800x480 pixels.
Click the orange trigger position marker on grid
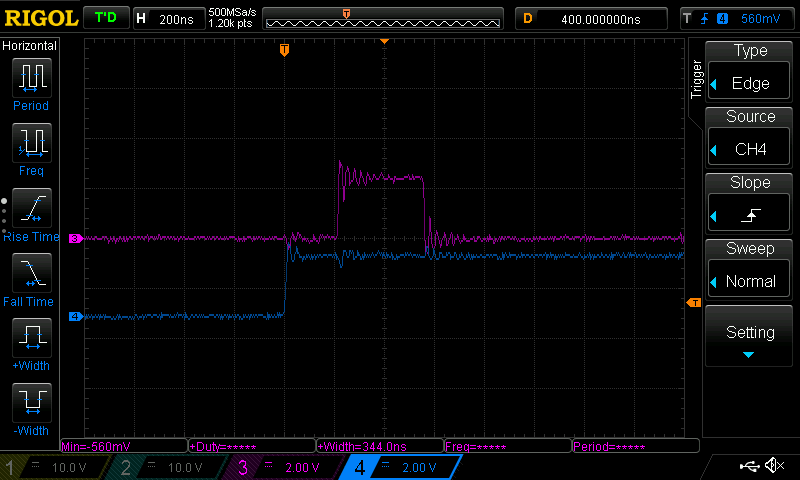pos(284,49)
